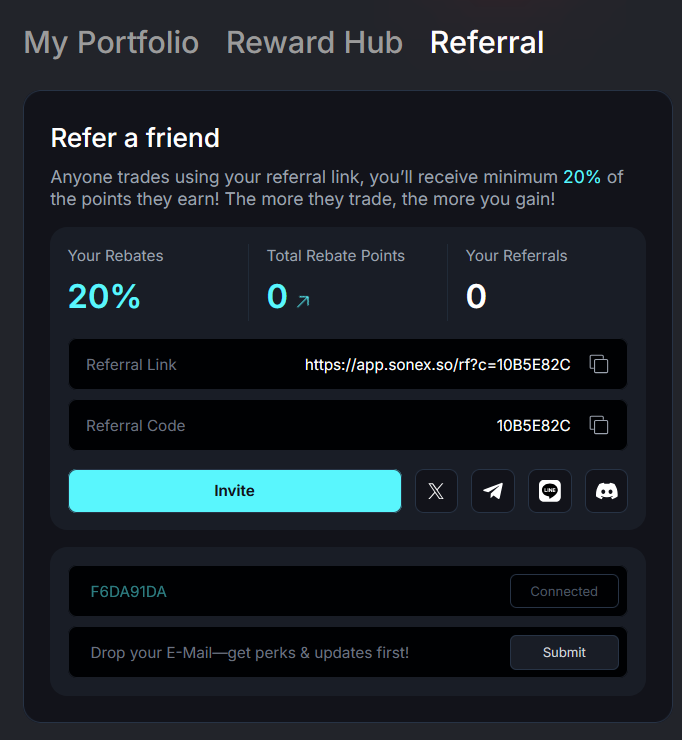Click the F6DA91DA referrer code field

(x=289, y=591)
